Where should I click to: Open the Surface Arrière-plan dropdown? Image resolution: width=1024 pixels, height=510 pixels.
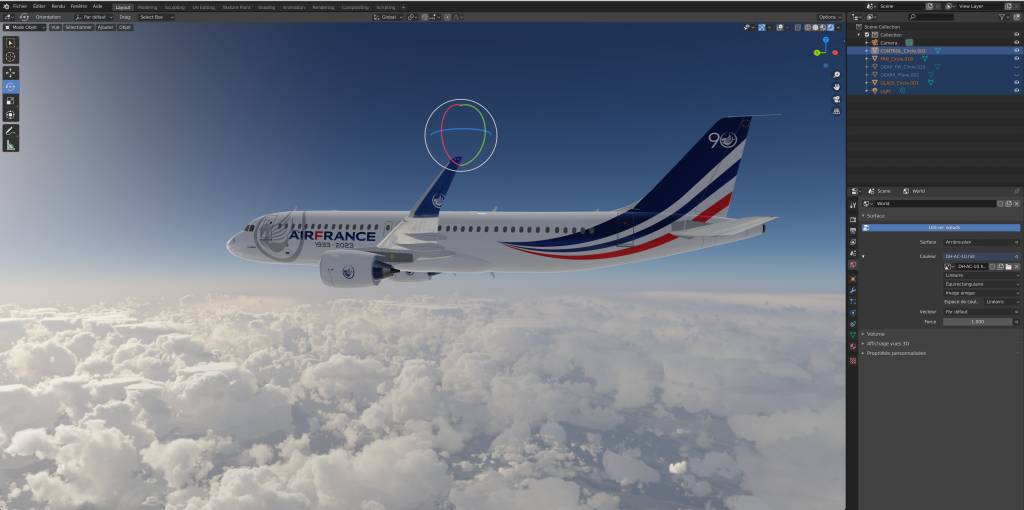982,242
